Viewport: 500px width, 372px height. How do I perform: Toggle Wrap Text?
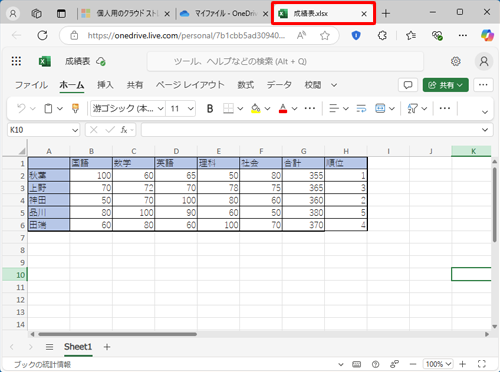click(361, 108)
